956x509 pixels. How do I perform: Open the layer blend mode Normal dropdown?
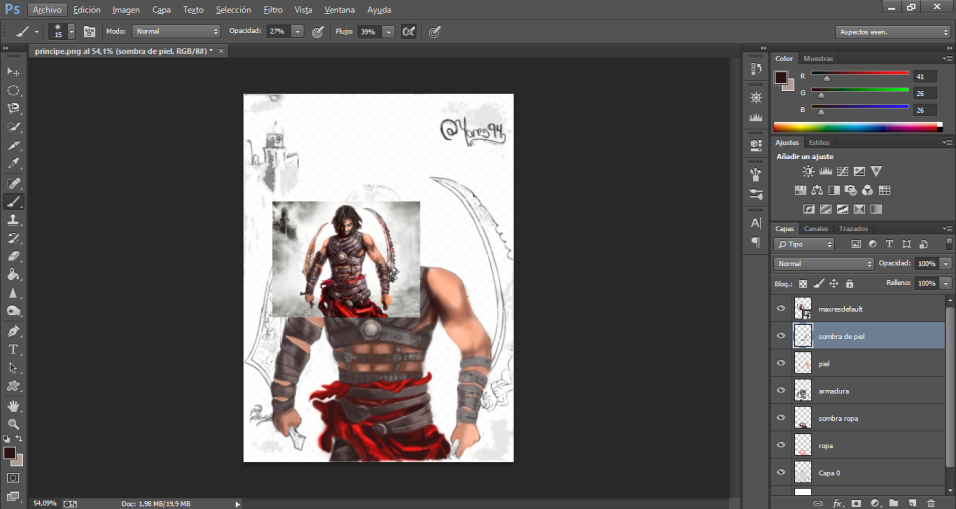click(824, 264)
